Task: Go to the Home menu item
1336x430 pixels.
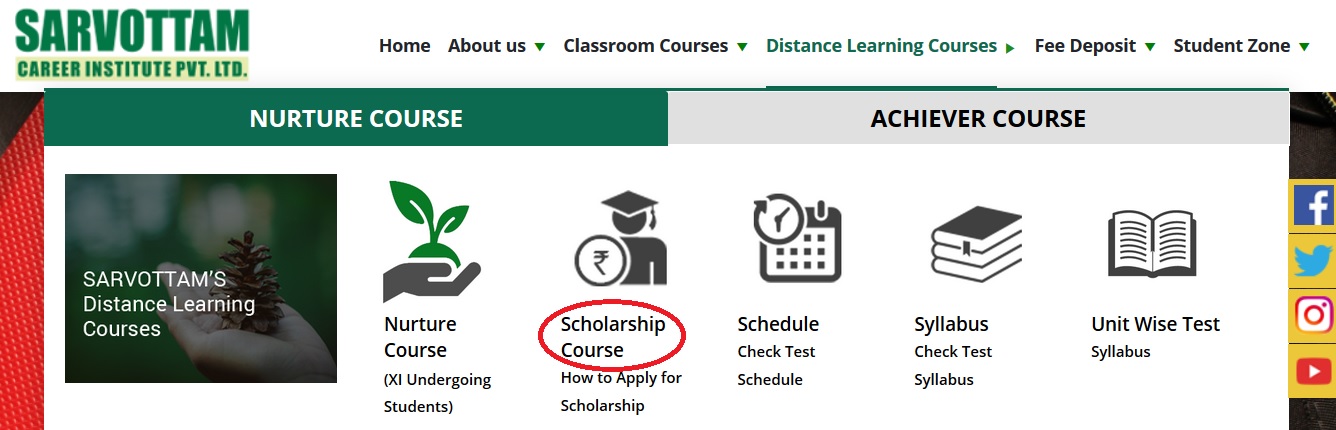Action: 404,46
